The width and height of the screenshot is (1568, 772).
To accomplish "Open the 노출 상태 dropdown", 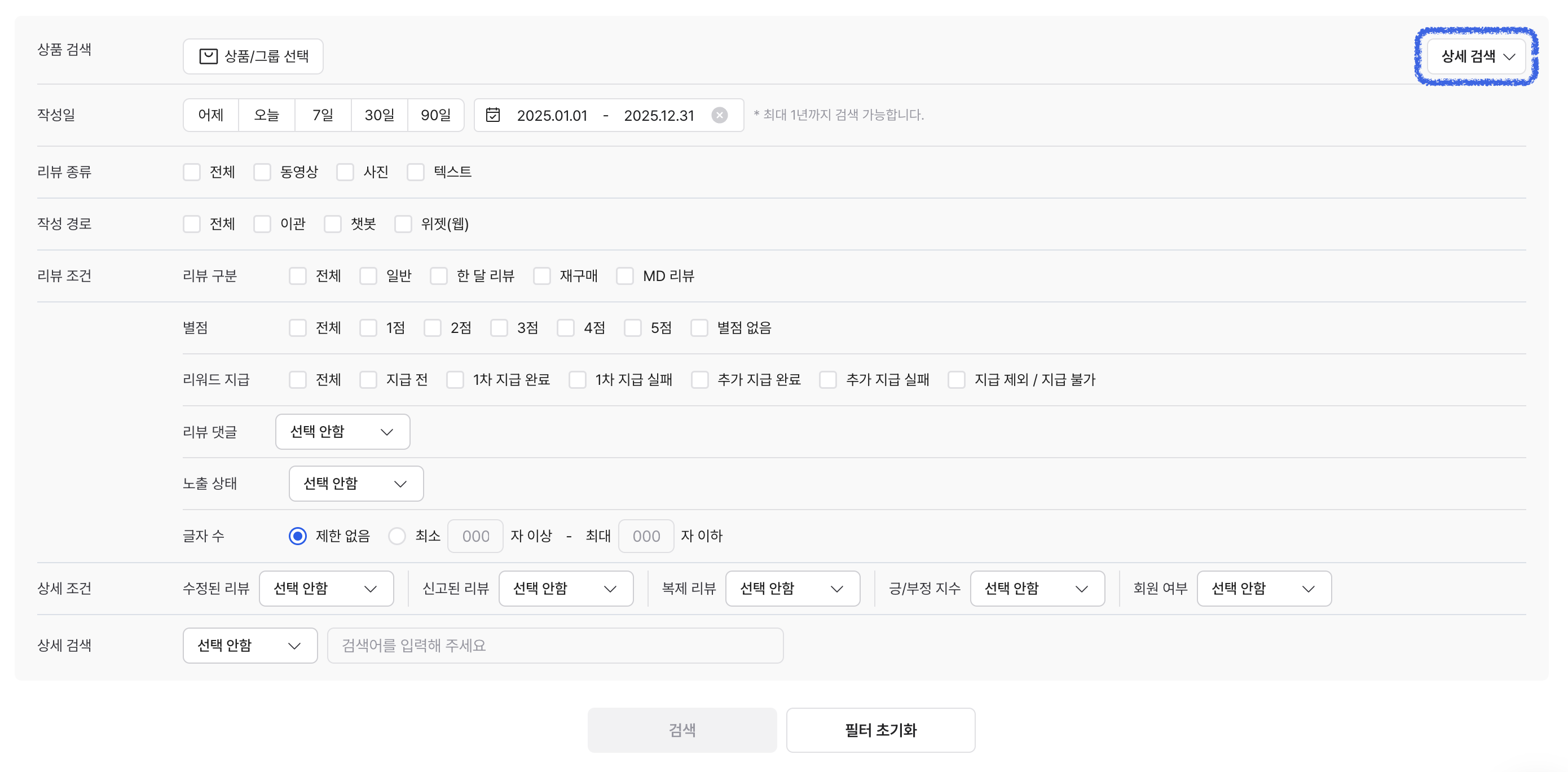I will 355,484.
